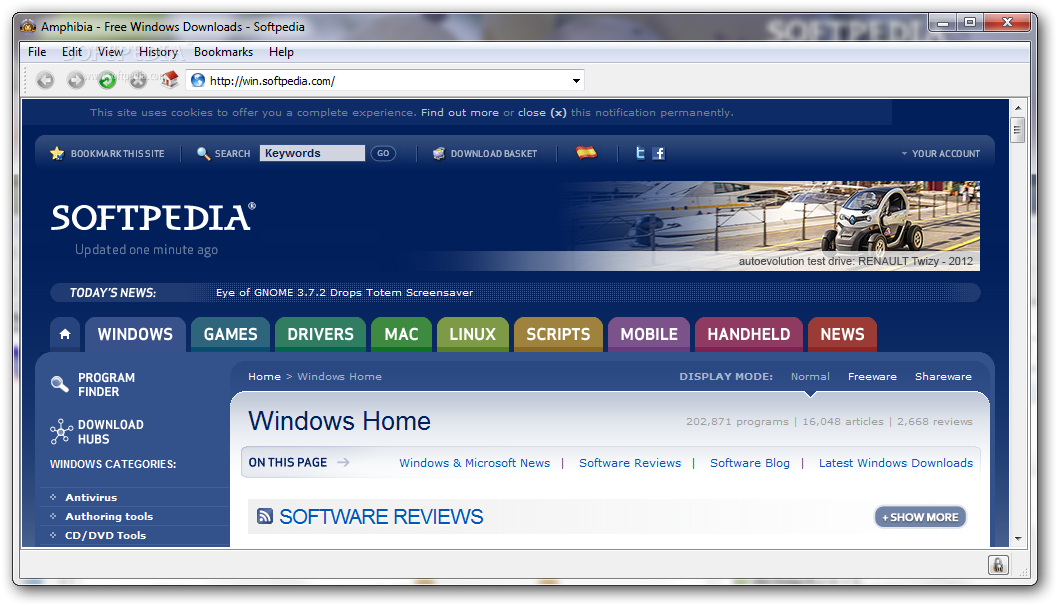Click the browser Forward arrow button
Image resolution: width=1058 pixels, height=606 pixels.
click(x=76, y=80)
